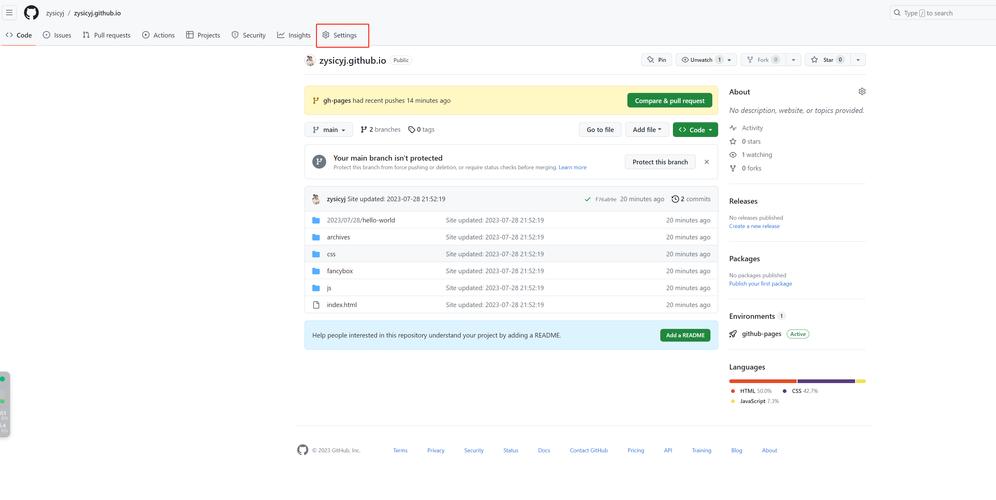Click the zysicyj avatar beside repository title
The width and height of the screenshot is (996, 500).
310,60
